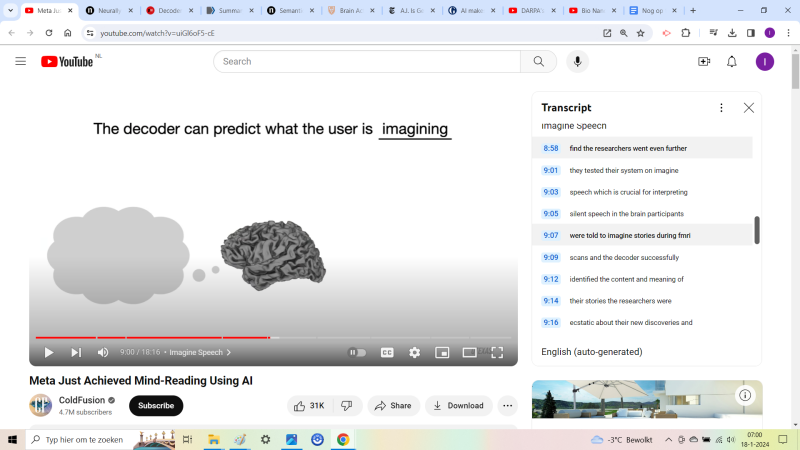Play the paused YouTube video
Viewport: 800px width, 450px height.
tap(48, 352)
